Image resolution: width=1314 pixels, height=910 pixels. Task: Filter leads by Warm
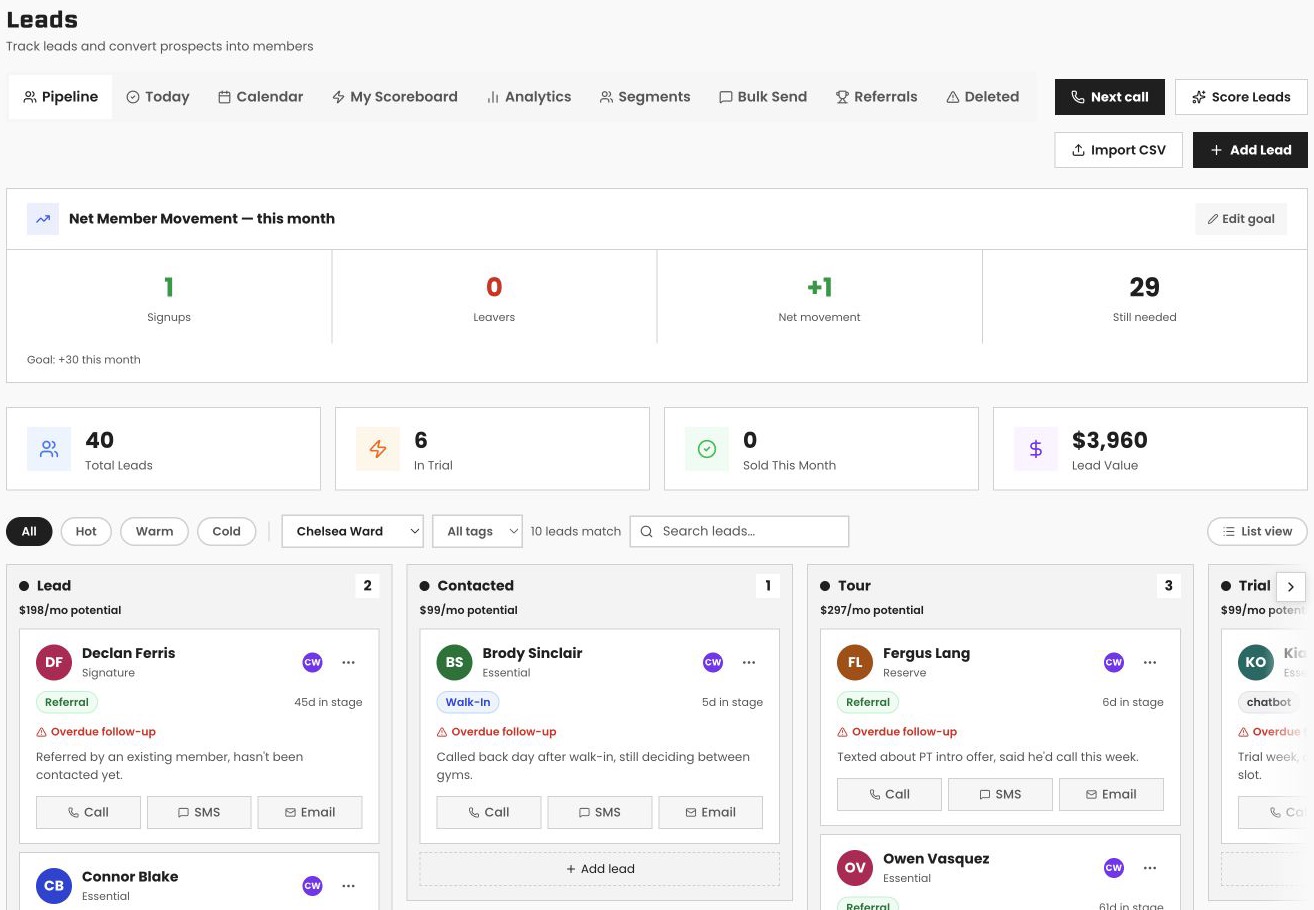pos(154,531)
